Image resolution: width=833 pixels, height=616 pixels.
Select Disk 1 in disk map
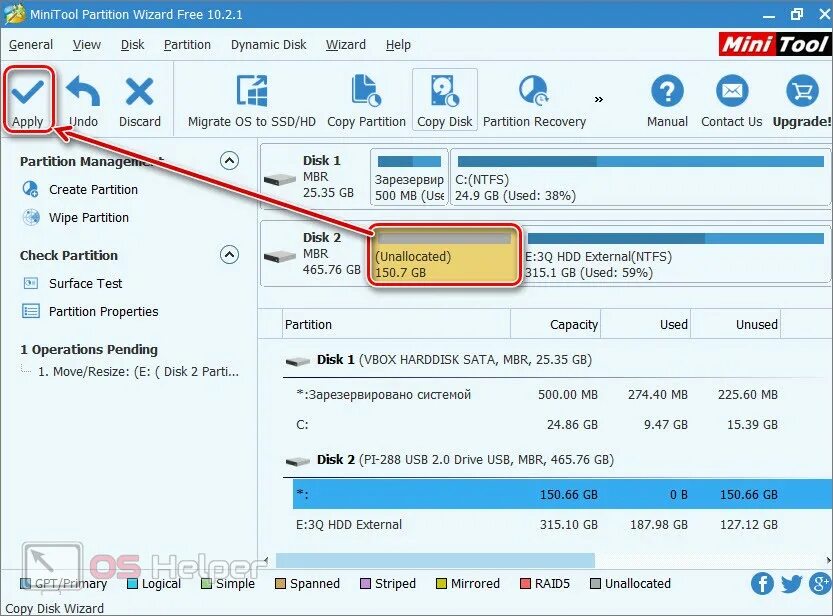pyautogui.click(x=314, y=177)
